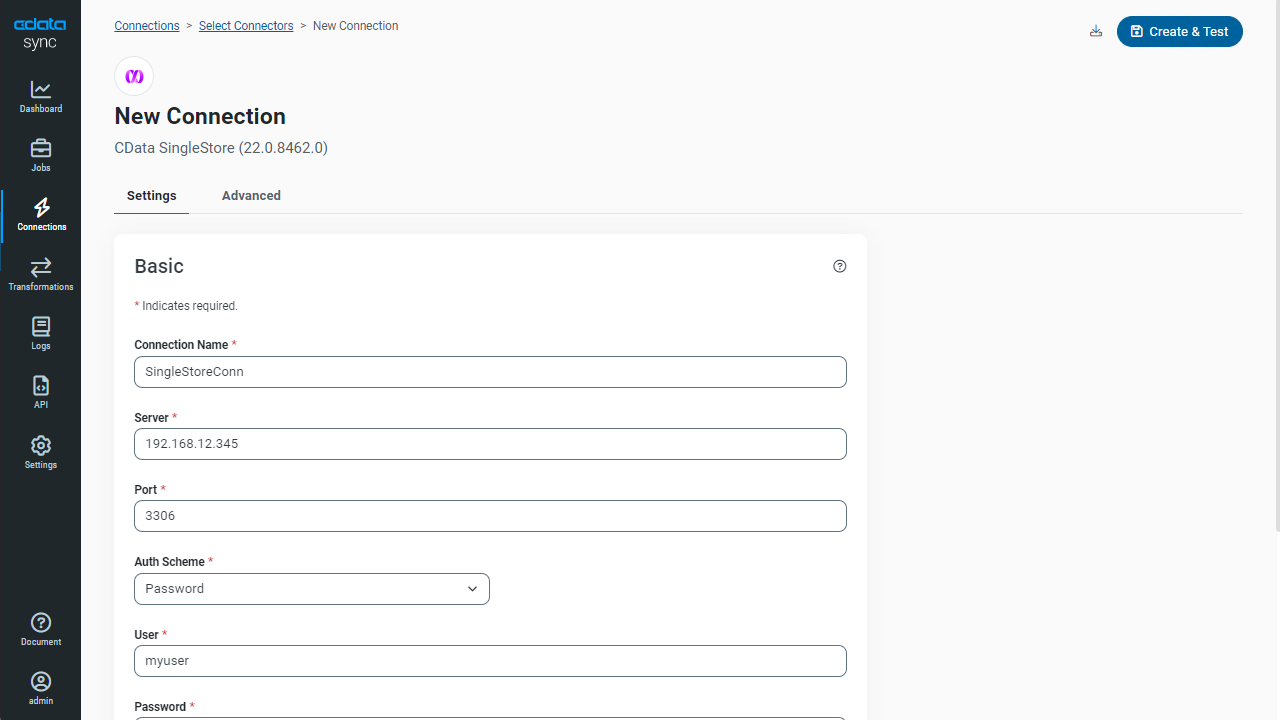Click the 'Auth Scheme' label
The height and width of the screenshot is (720, 1280).
pos(170,562)
